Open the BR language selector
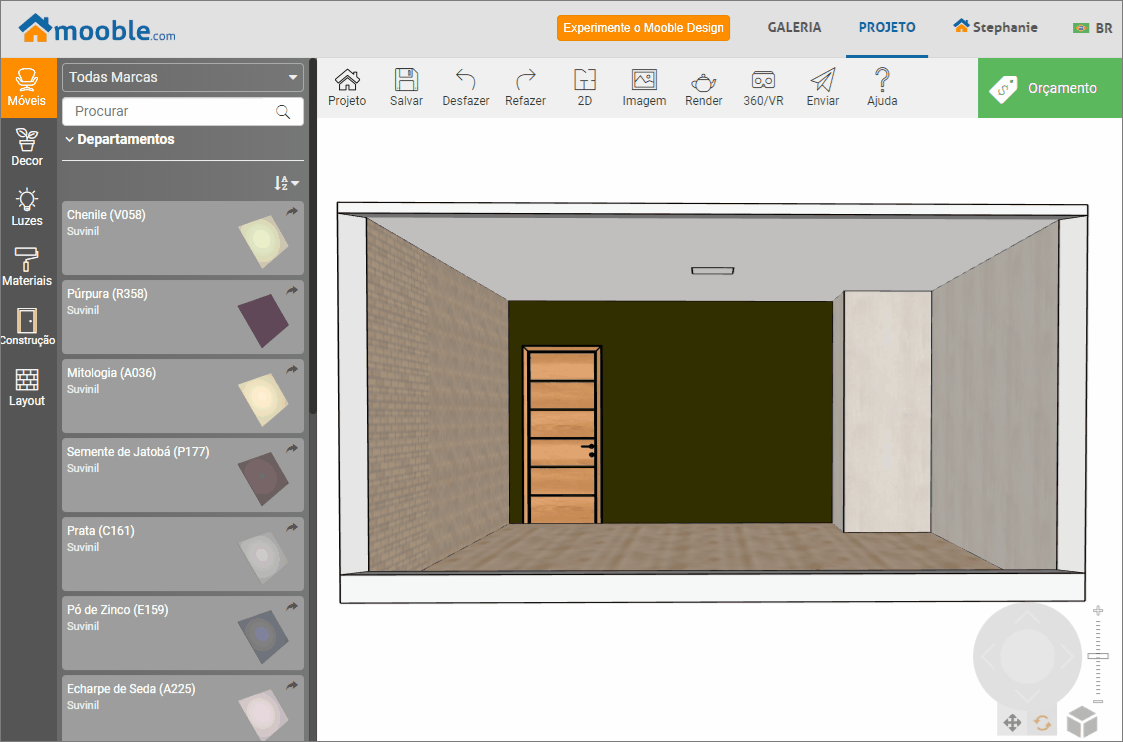Viewport: 1123px width, 742px height. (x=1092, y=28)
